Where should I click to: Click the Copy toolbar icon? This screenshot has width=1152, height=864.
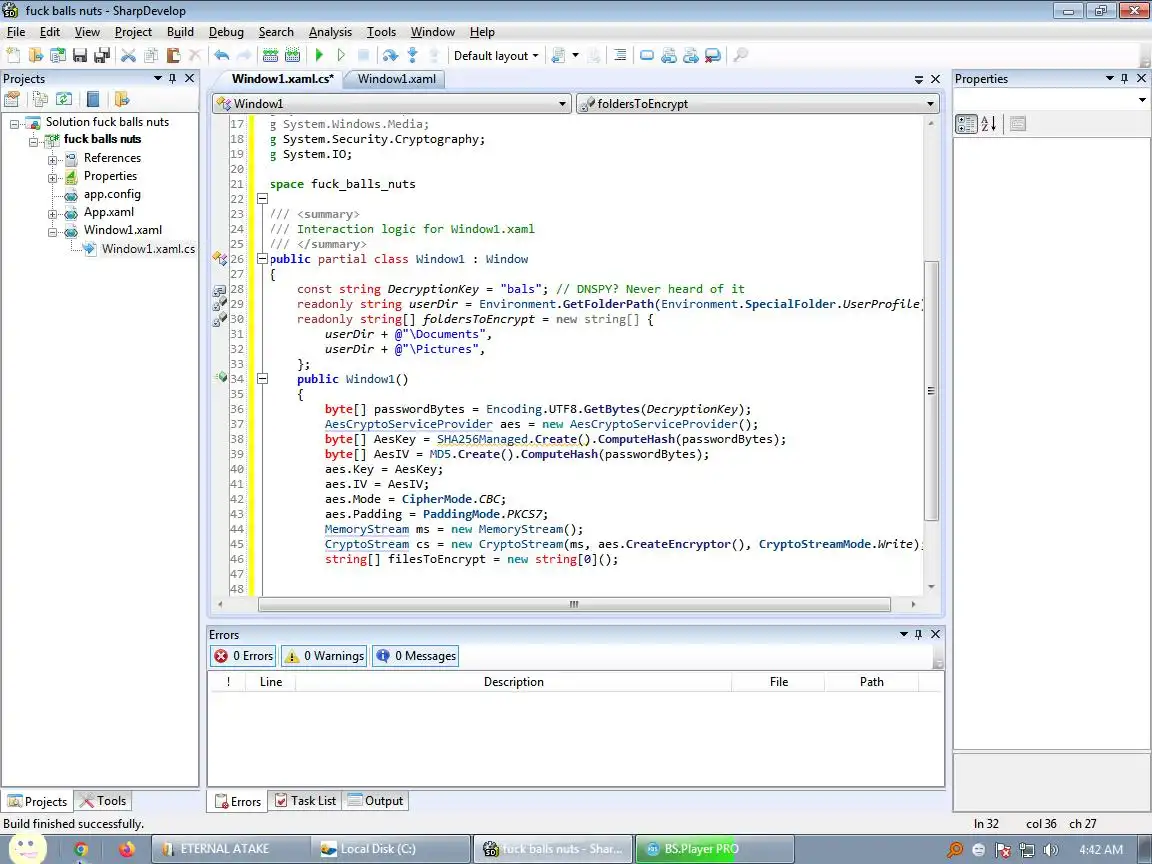pos(151,55)
